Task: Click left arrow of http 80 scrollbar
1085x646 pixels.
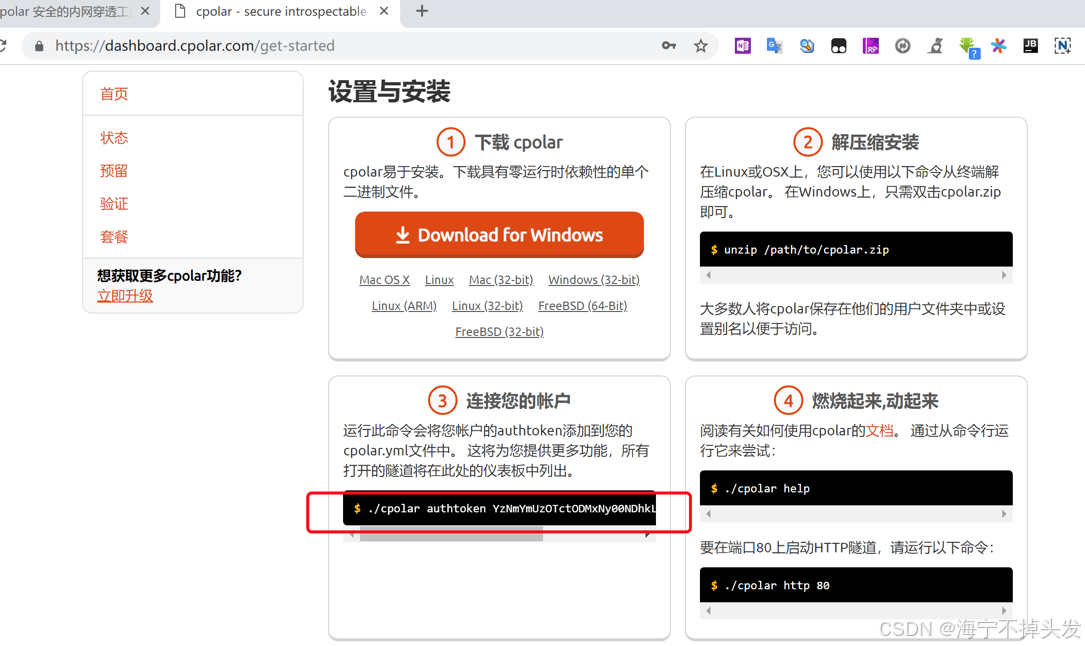Action: click(708, 611)
